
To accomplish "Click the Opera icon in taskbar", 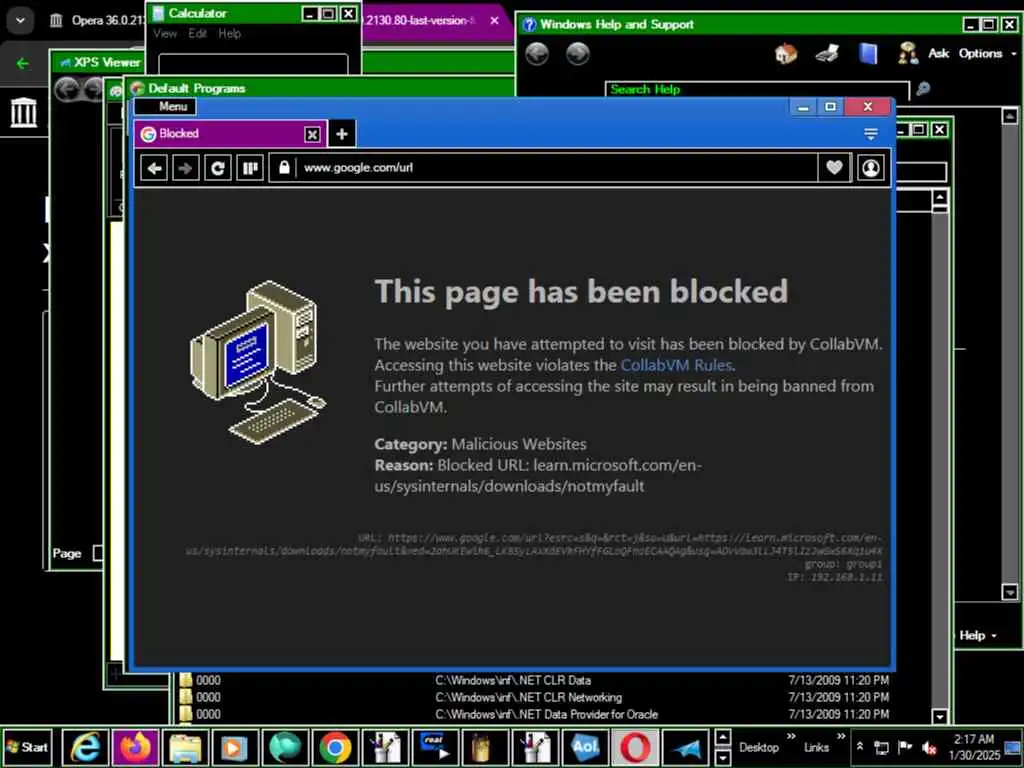I will coord(635,747).
